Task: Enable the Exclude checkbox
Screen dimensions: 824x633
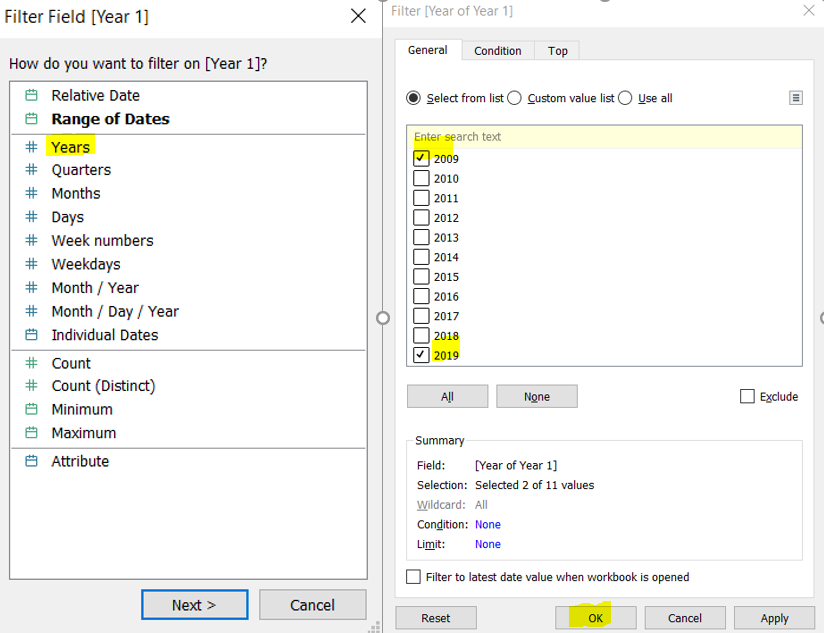Action: click(747, 397)
